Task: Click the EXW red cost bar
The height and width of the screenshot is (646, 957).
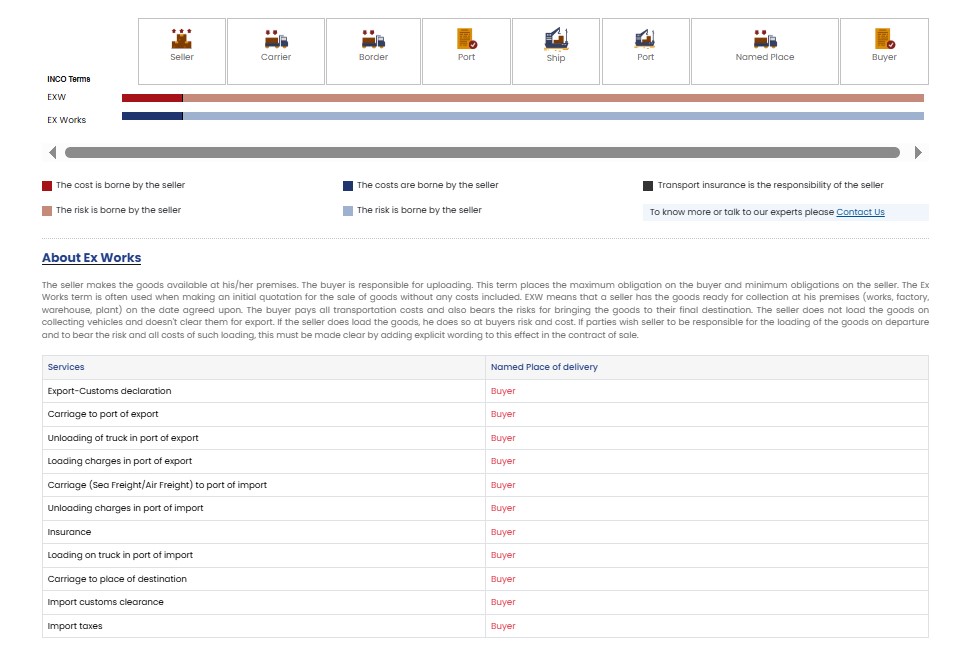Action: 152,98
